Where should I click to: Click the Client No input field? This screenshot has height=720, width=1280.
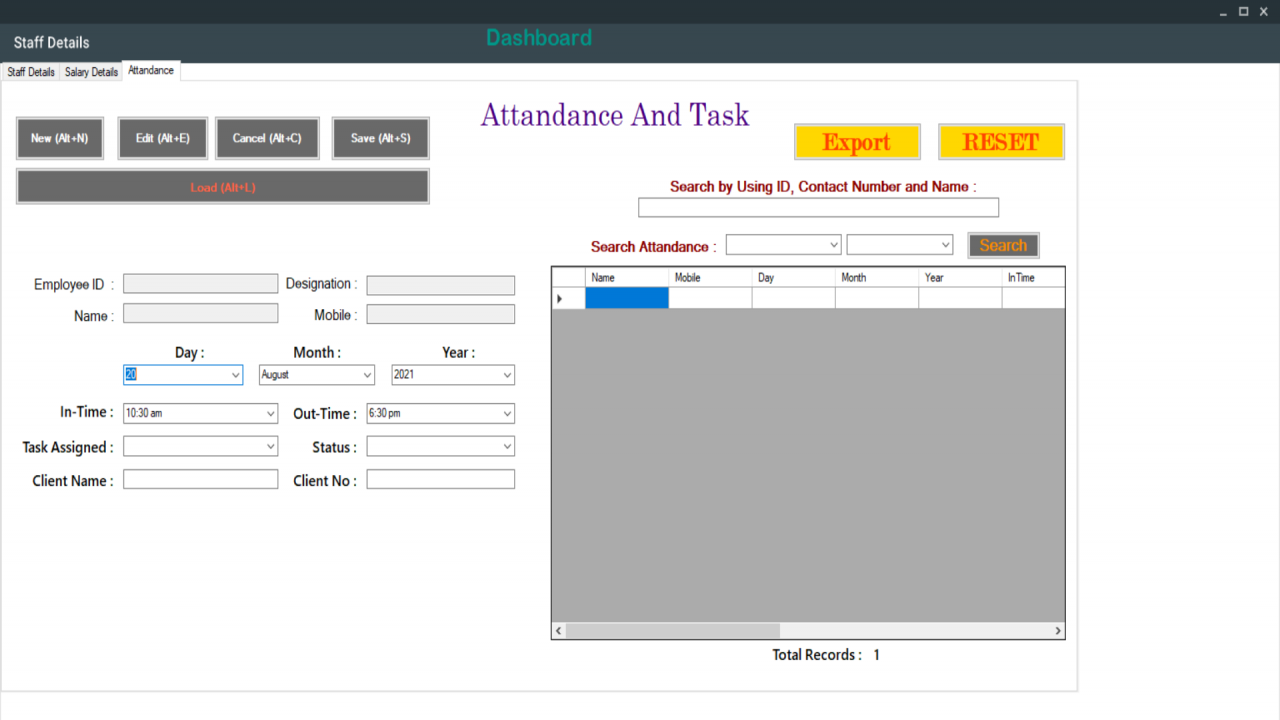(441, 480)
